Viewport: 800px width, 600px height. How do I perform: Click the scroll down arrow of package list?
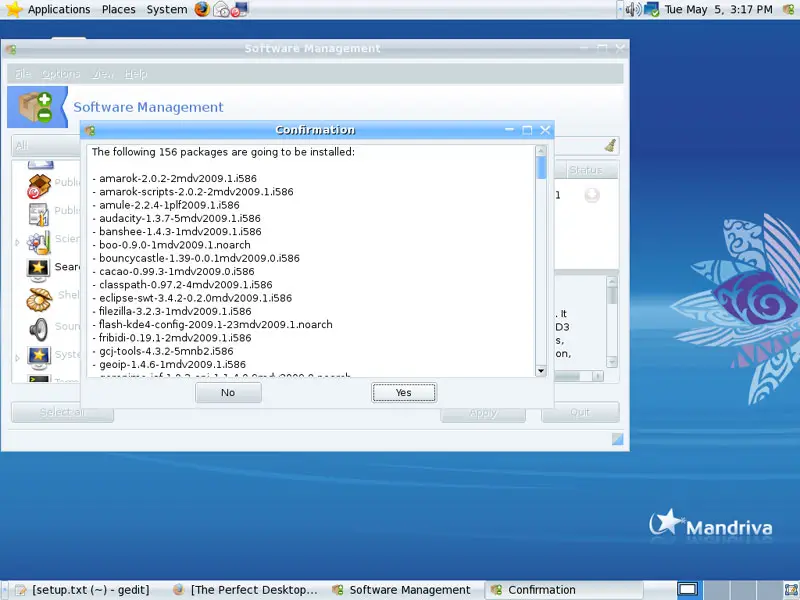[541, 371]
